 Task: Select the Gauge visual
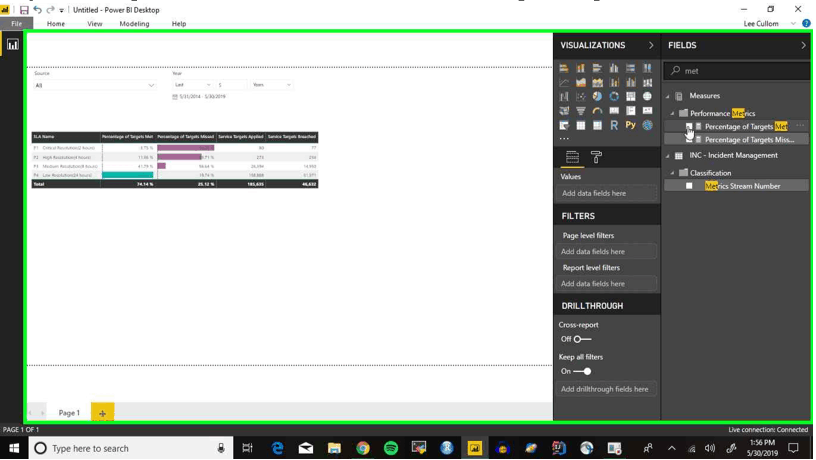click(597, 111)
